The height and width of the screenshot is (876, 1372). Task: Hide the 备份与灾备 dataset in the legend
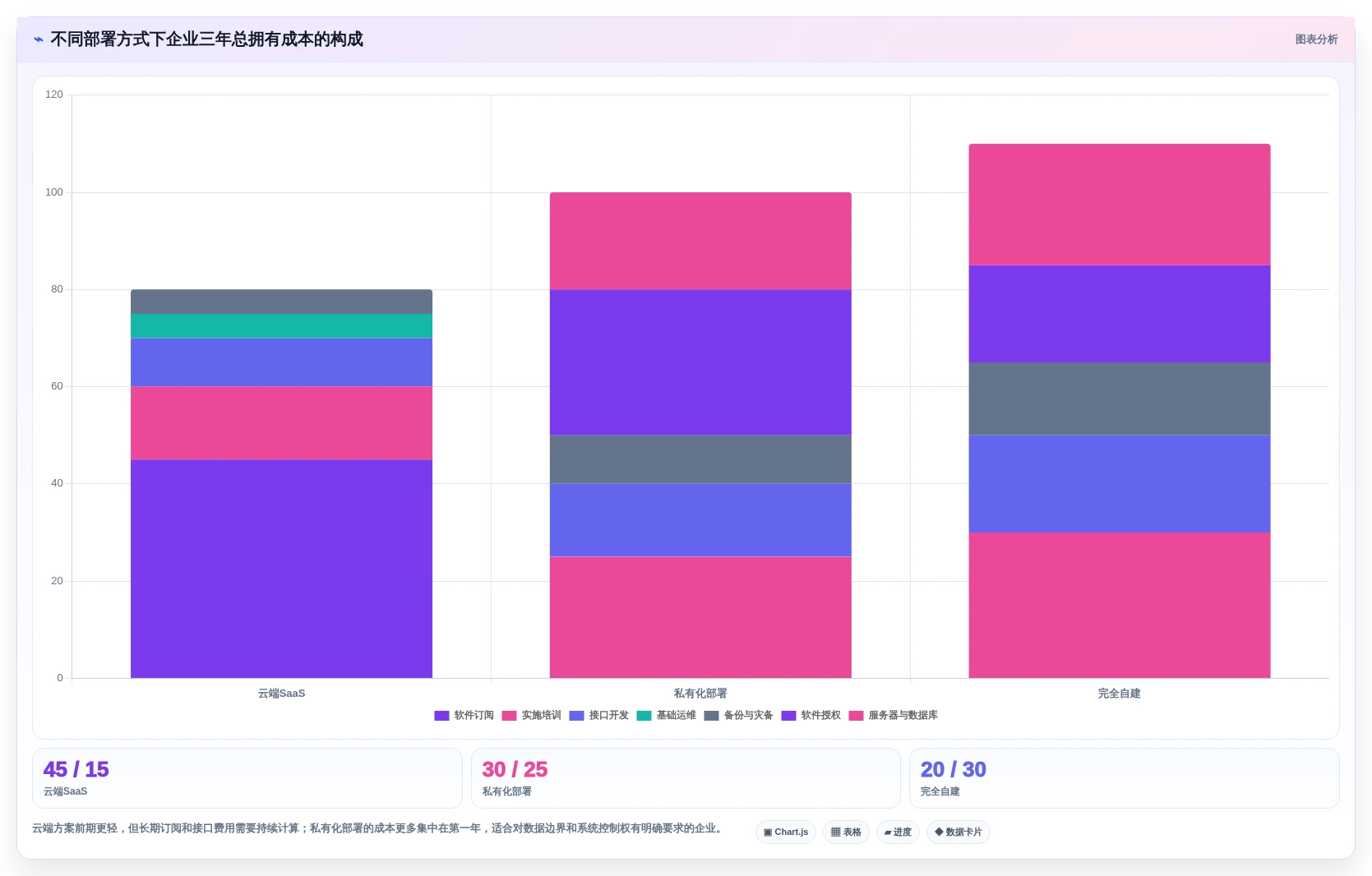pyautogui.click(x=738, y=716)
